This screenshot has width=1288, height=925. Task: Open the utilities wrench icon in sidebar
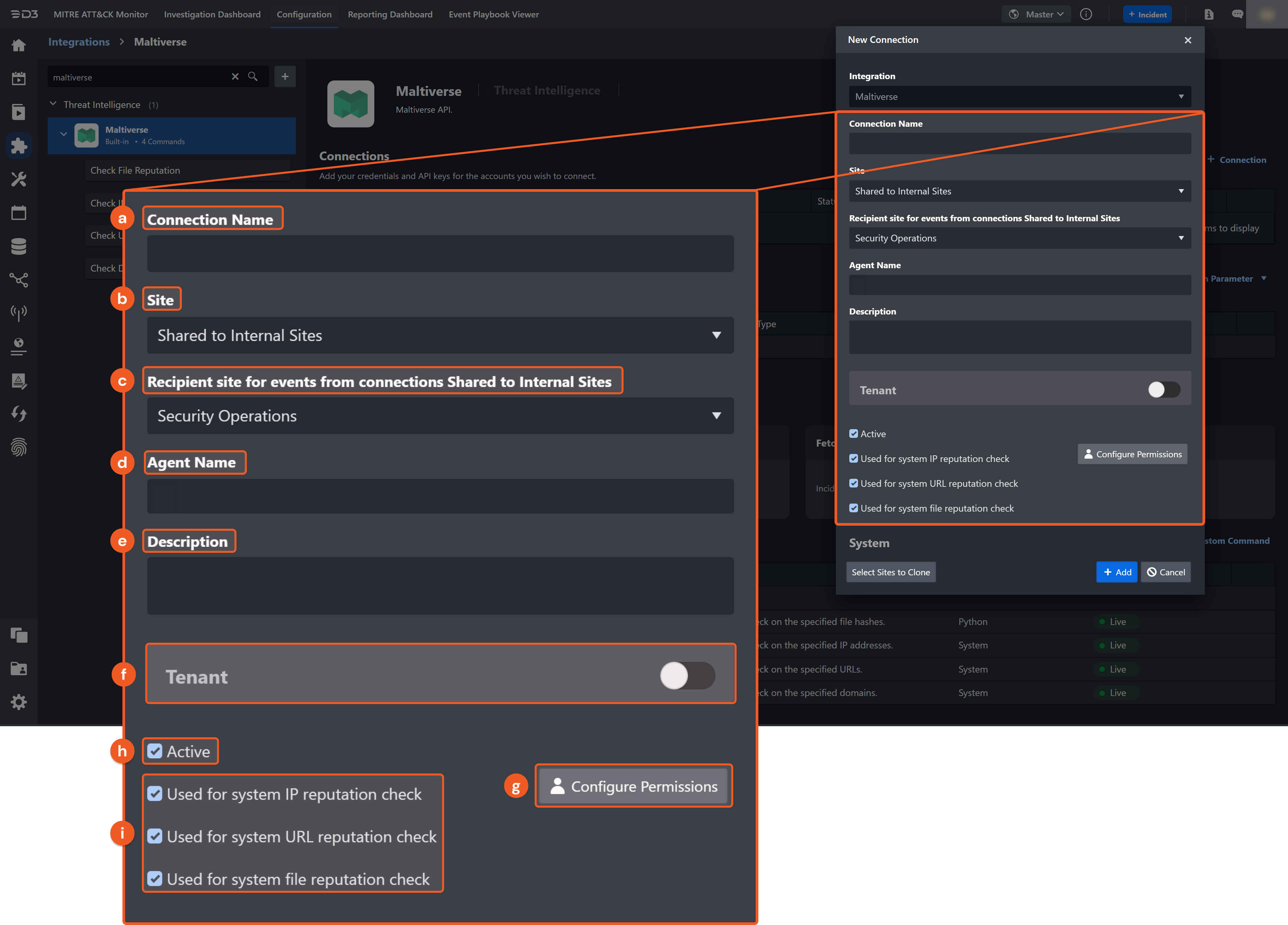pyautogui.click(x=19, y=179)
